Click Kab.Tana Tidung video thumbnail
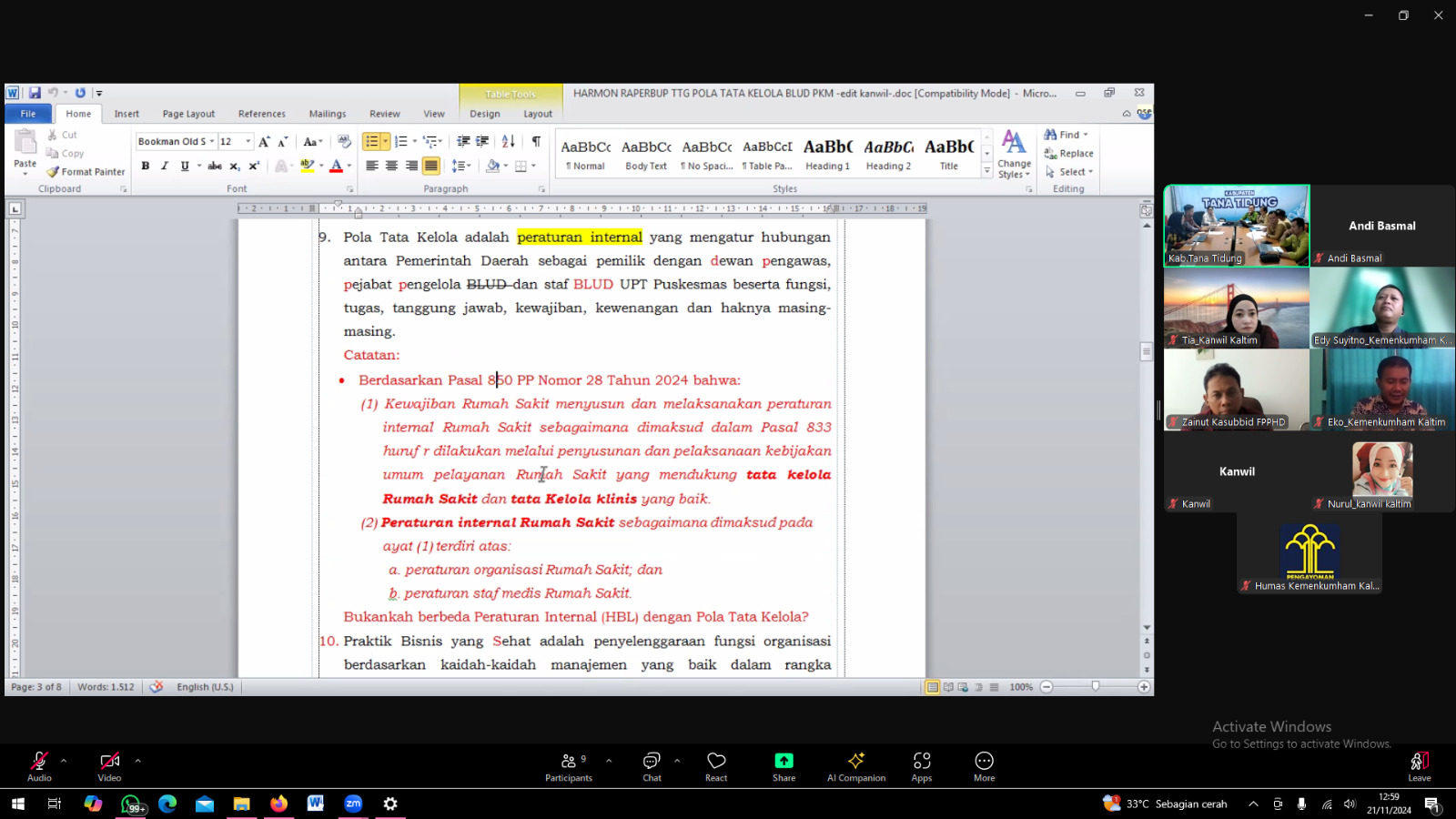 (1237, 226)
